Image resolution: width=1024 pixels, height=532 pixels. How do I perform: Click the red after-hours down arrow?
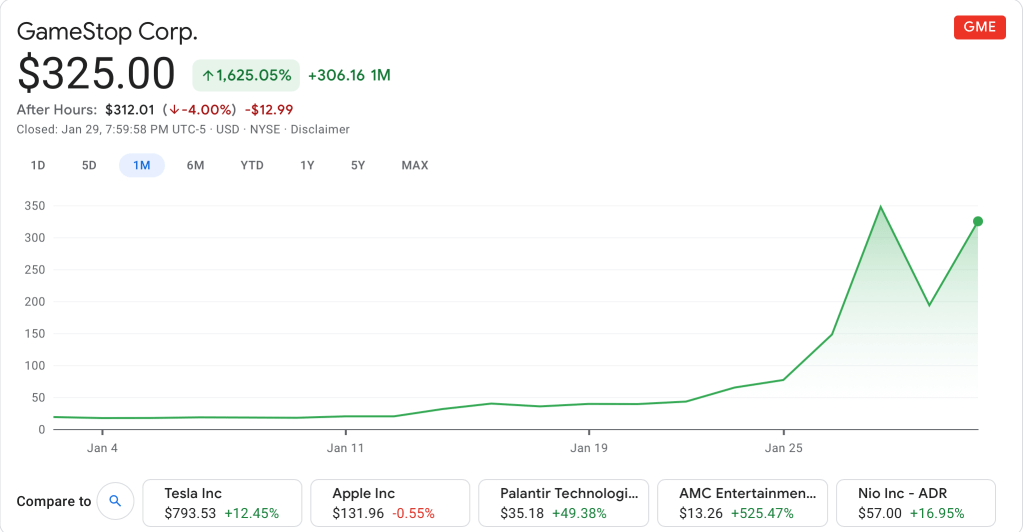174,110
